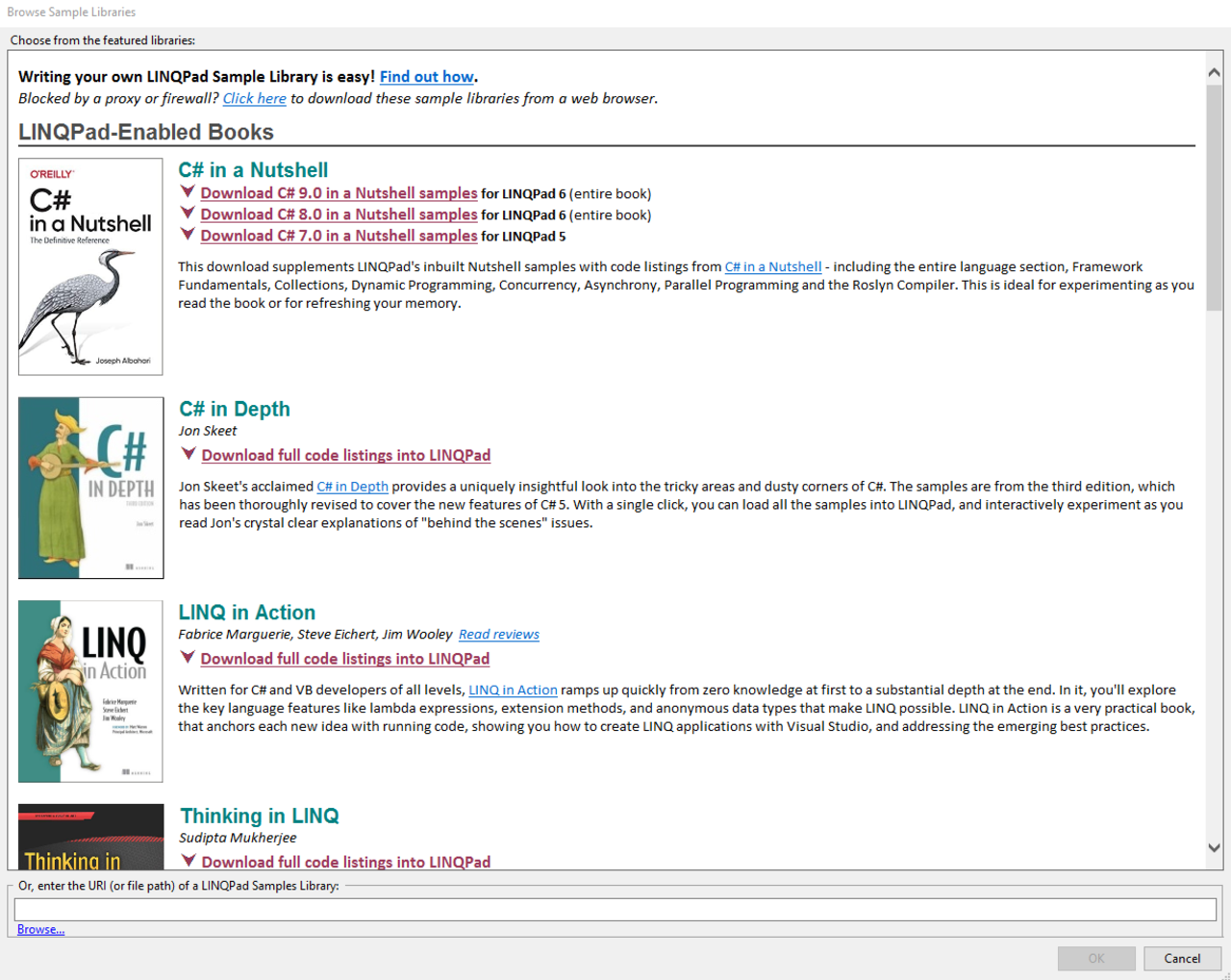Screen dimensions: 1231x980
Task: Download C# 8.0 in a Nutshell samples
Action: pos(339,214)
